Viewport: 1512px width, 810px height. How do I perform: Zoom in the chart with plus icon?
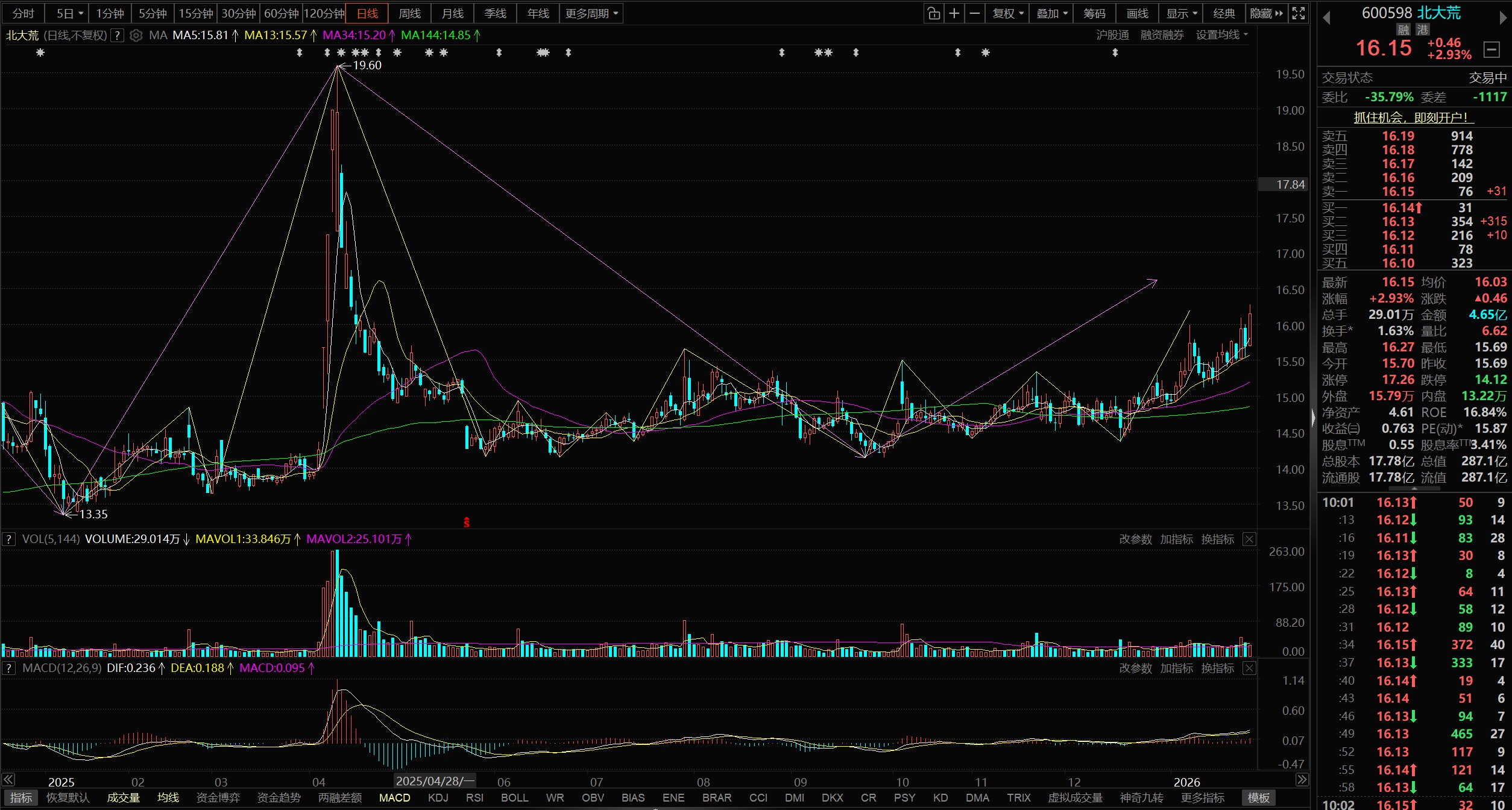click(954, 13)
